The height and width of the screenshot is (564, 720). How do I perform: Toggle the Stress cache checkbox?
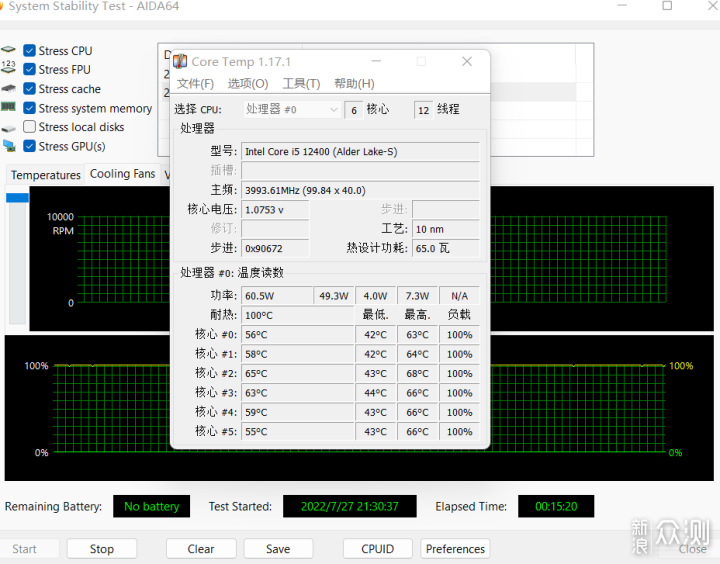tap(29, 89)
